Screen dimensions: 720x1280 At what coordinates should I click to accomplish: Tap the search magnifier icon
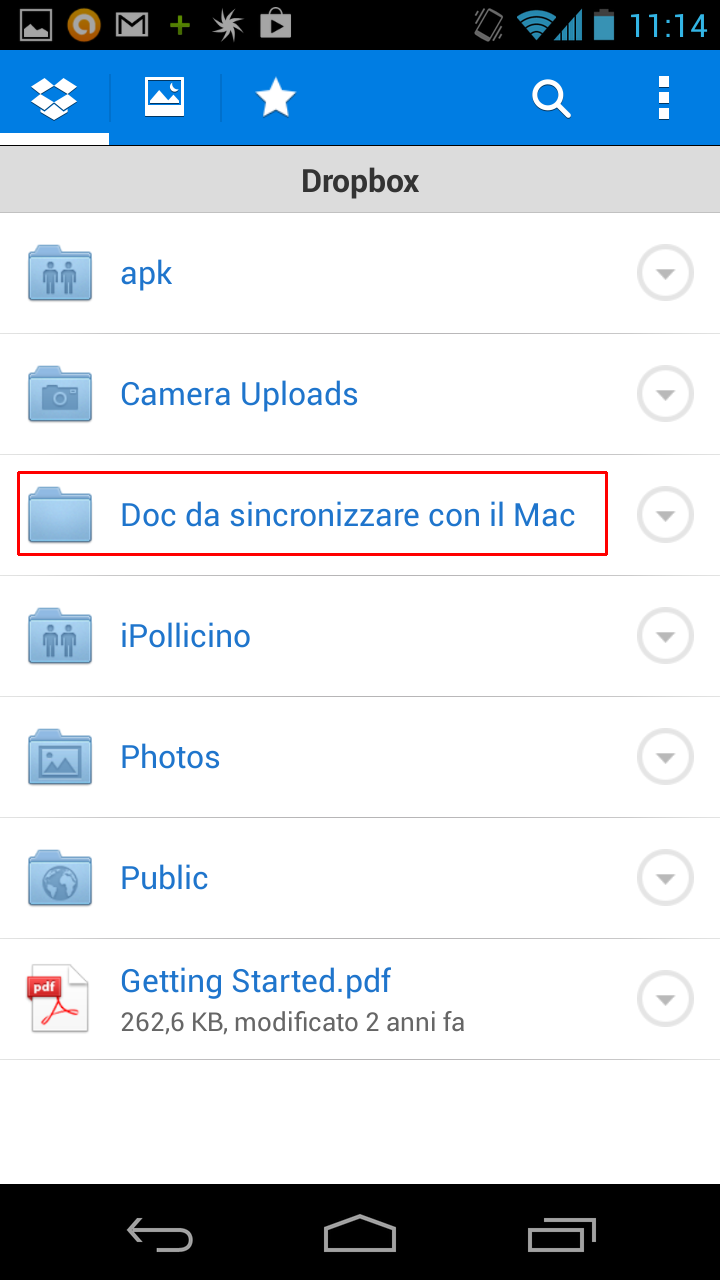coord(550,98)
